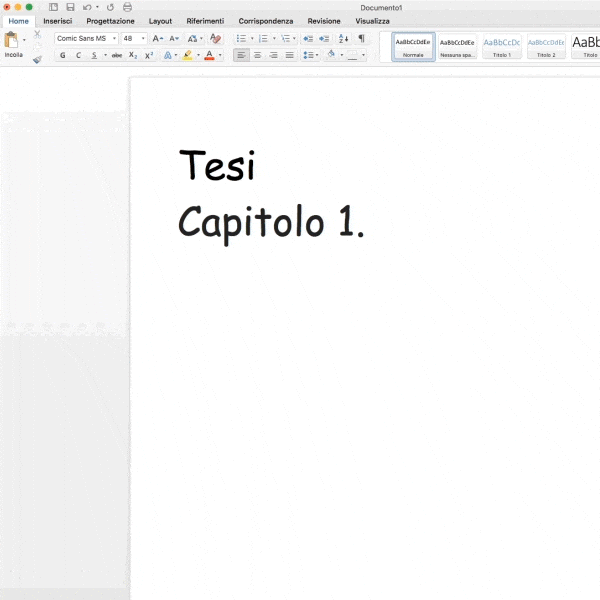
Task: Toggle strikethrough abc formatting
Action: pos(117,55)
